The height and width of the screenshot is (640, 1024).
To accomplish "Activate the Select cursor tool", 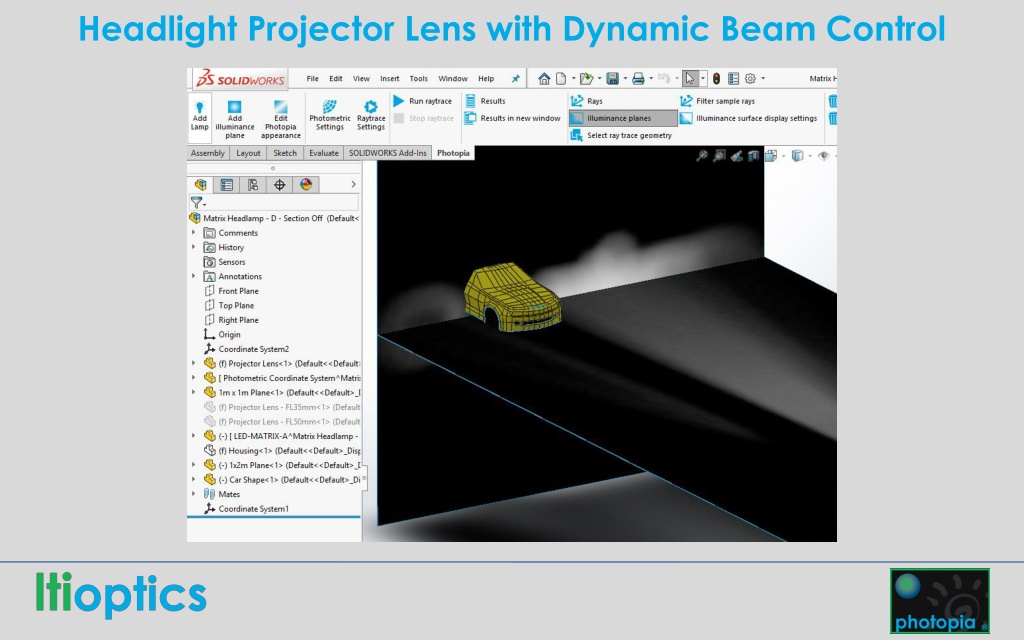I will click(x=690, y=79).
